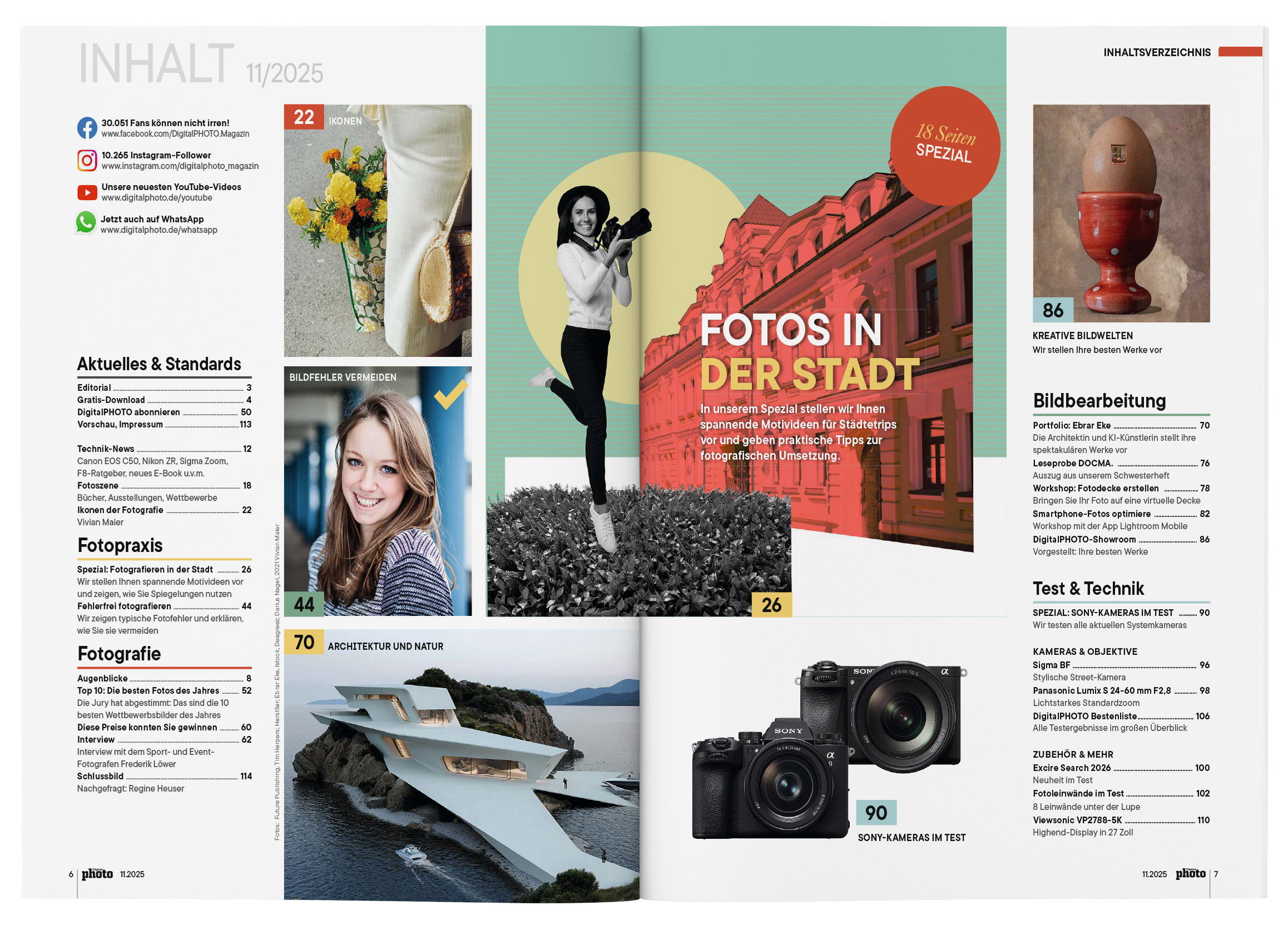Click the Instagram logo icon
The image size is (1288, 925).
pyautogui.click(x=87, y=160)
